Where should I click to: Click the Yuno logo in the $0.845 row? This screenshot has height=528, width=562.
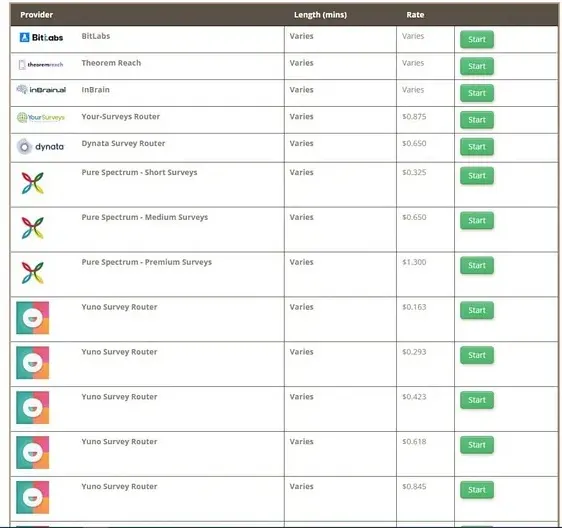(x=33, y=497)
